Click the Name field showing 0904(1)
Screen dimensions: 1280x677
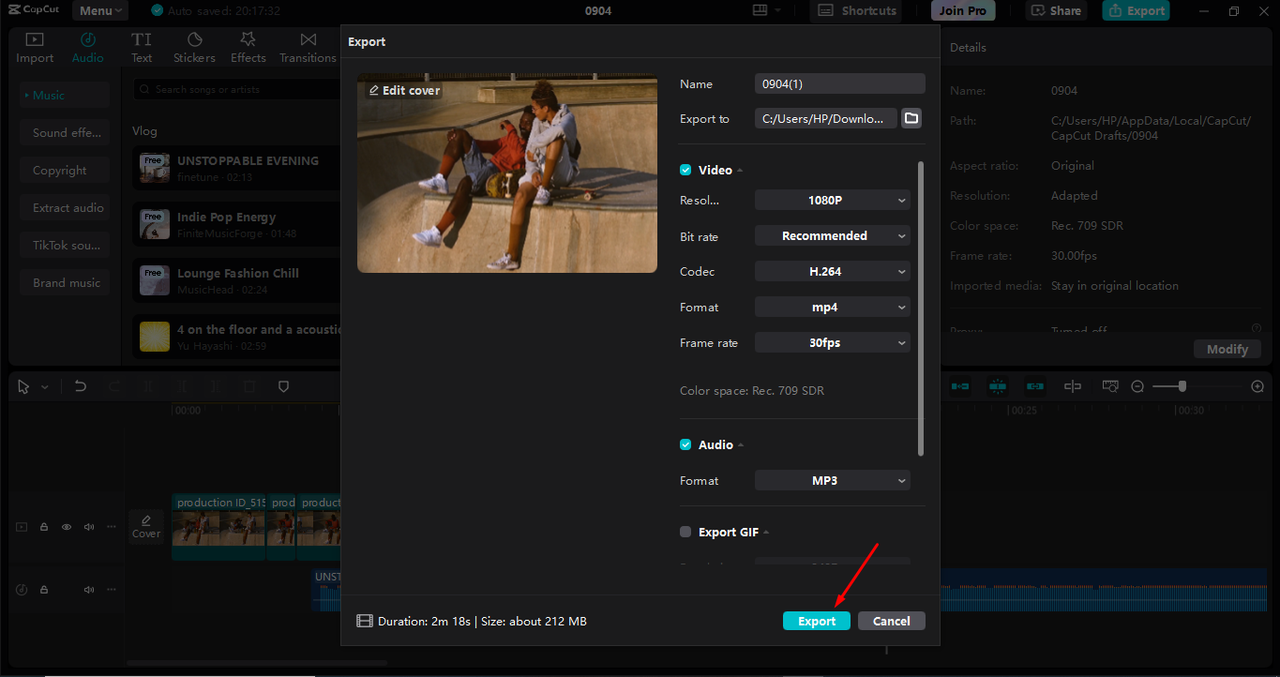click(840, 84)
